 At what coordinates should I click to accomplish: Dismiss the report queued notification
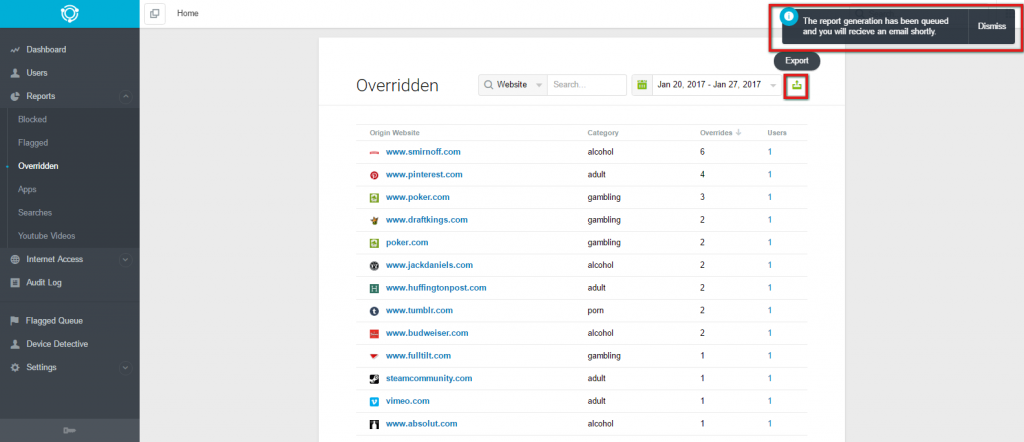point(991,26)
